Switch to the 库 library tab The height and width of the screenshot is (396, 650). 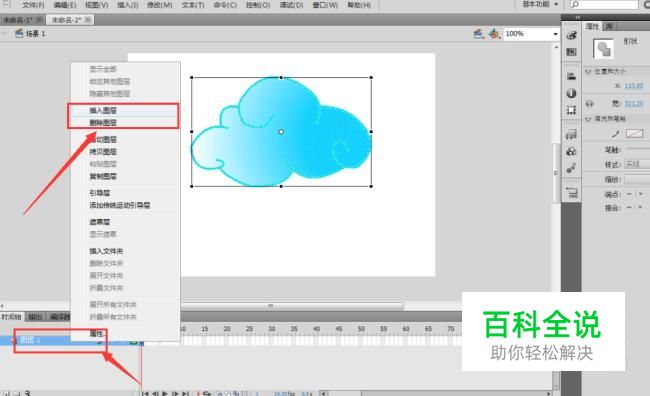pyautogui.click(x=609, y=26)
